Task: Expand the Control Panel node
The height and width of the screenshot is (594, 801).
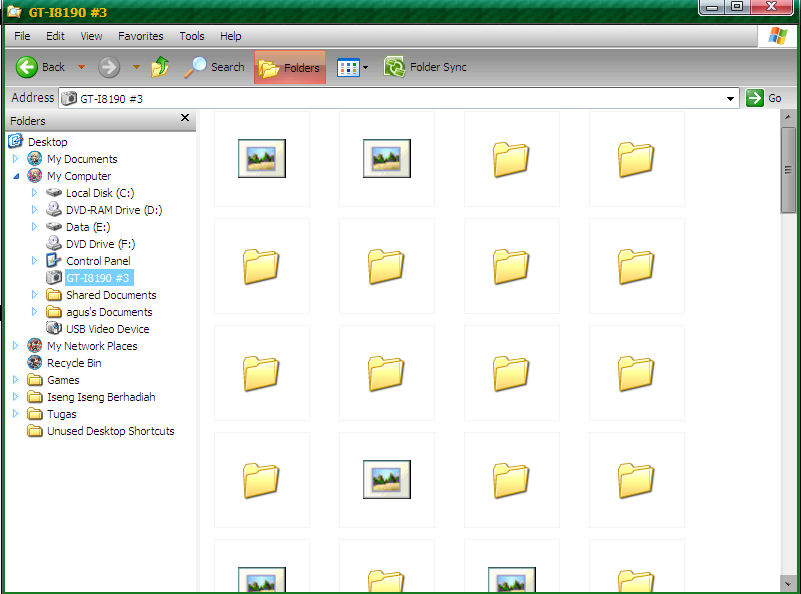Action: click(34, 260)
